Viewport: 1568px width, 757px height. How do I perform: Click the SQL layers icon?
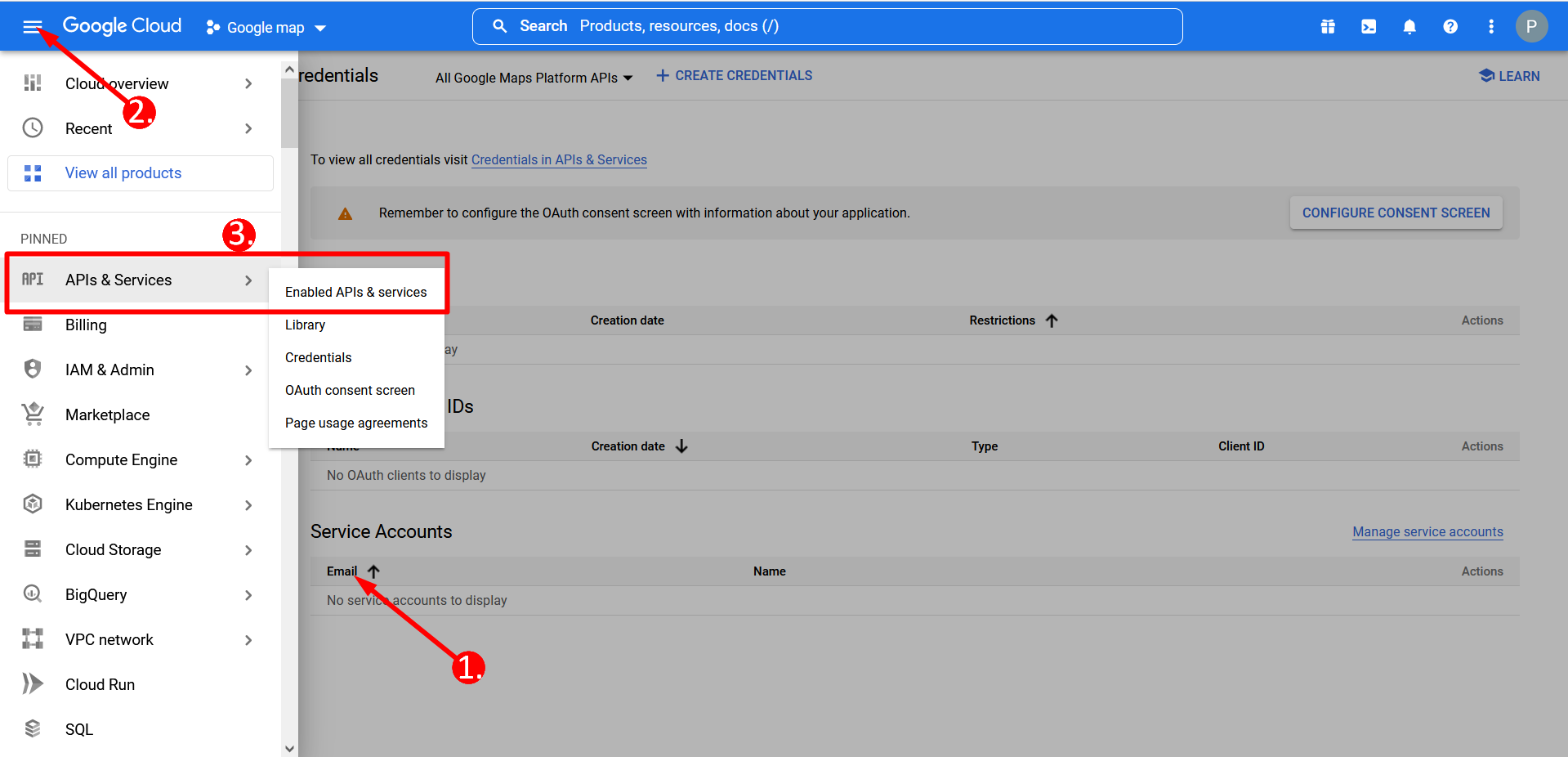point(33,728)
